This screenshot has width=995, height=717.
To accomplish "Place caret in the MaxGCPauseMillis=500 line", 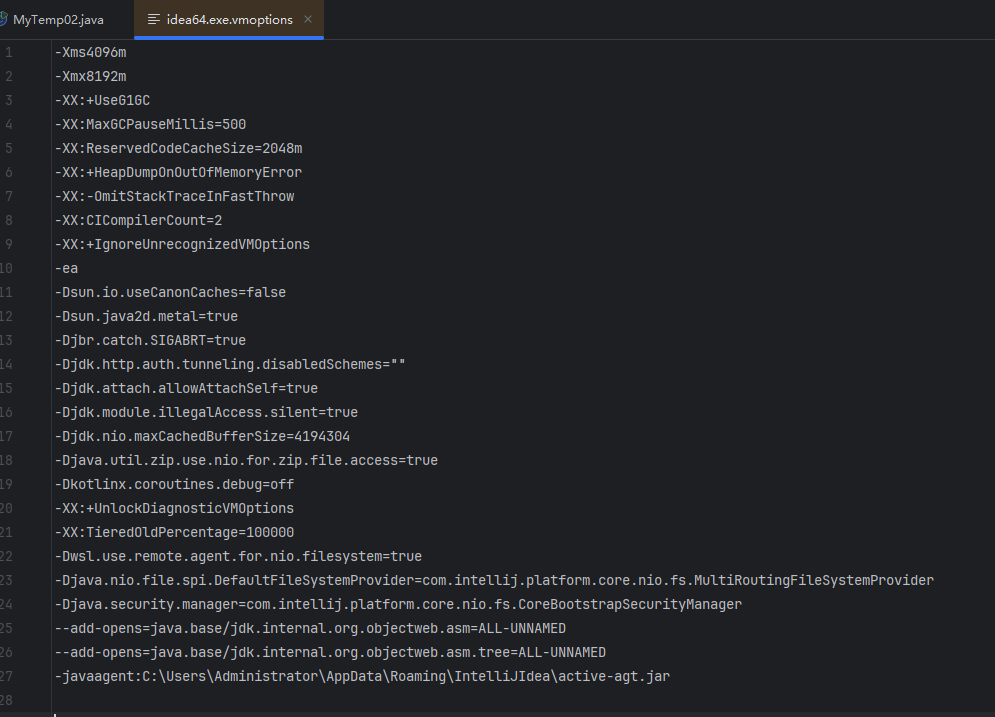I will click(150, 124).
